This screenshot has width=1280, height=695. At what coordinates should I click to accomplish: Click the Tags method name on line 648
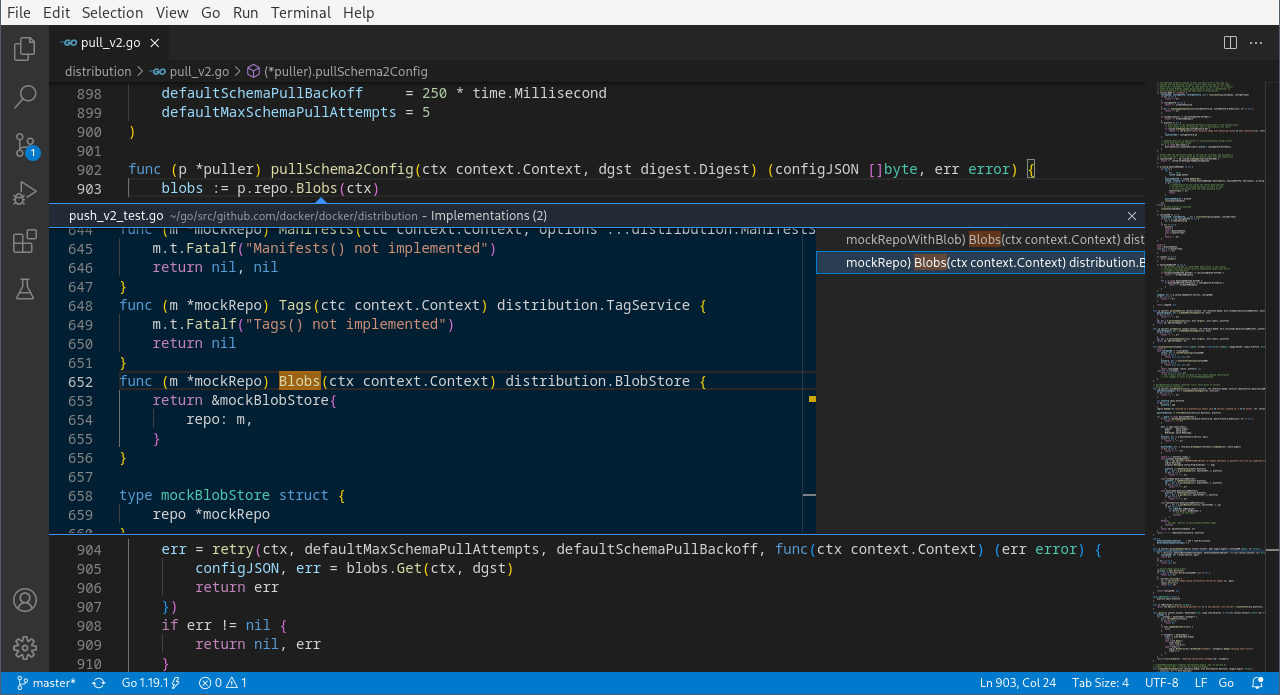(300, 305)
